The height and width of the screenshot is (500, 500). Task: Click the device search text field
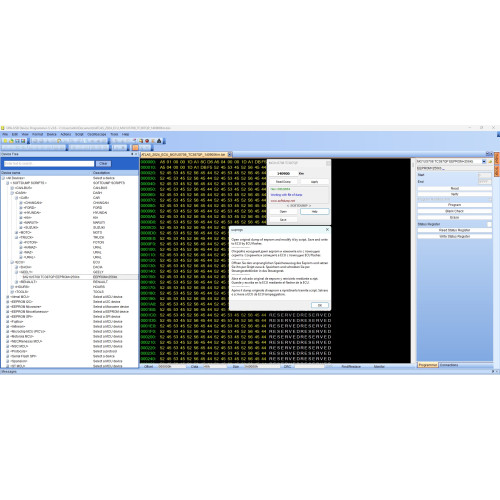(x=49, y=163)
